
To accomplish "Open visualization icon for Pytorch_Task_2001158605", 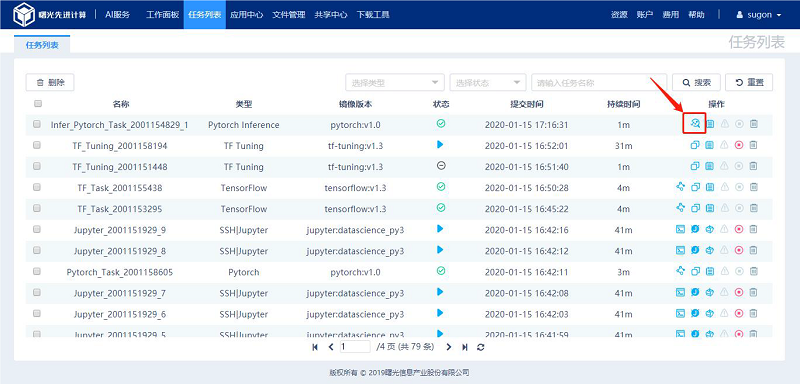I will 680,271.
